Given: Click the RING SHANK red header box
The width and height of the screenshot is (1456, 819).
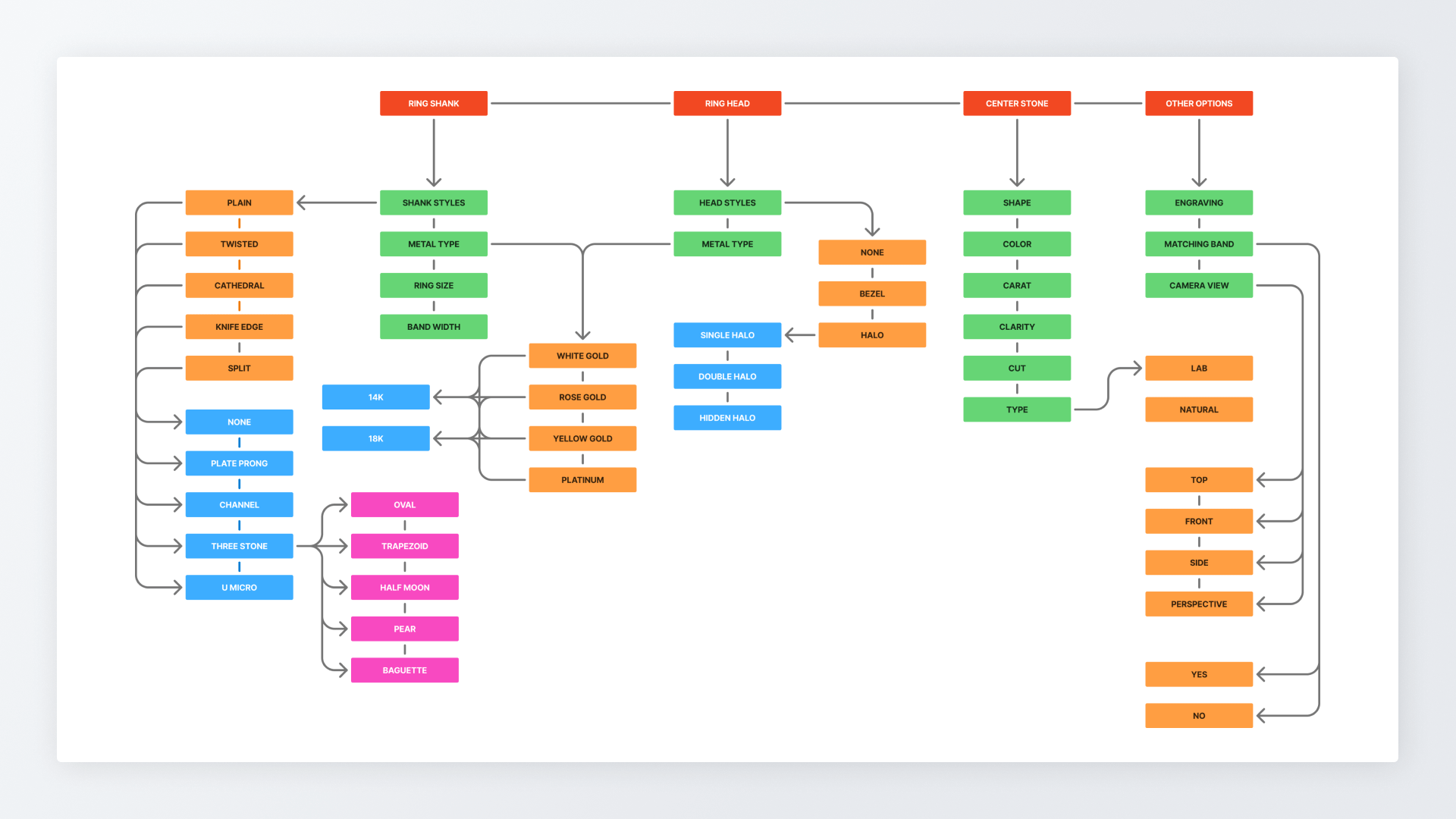Looking at the screenshot, I should point(433,103).
